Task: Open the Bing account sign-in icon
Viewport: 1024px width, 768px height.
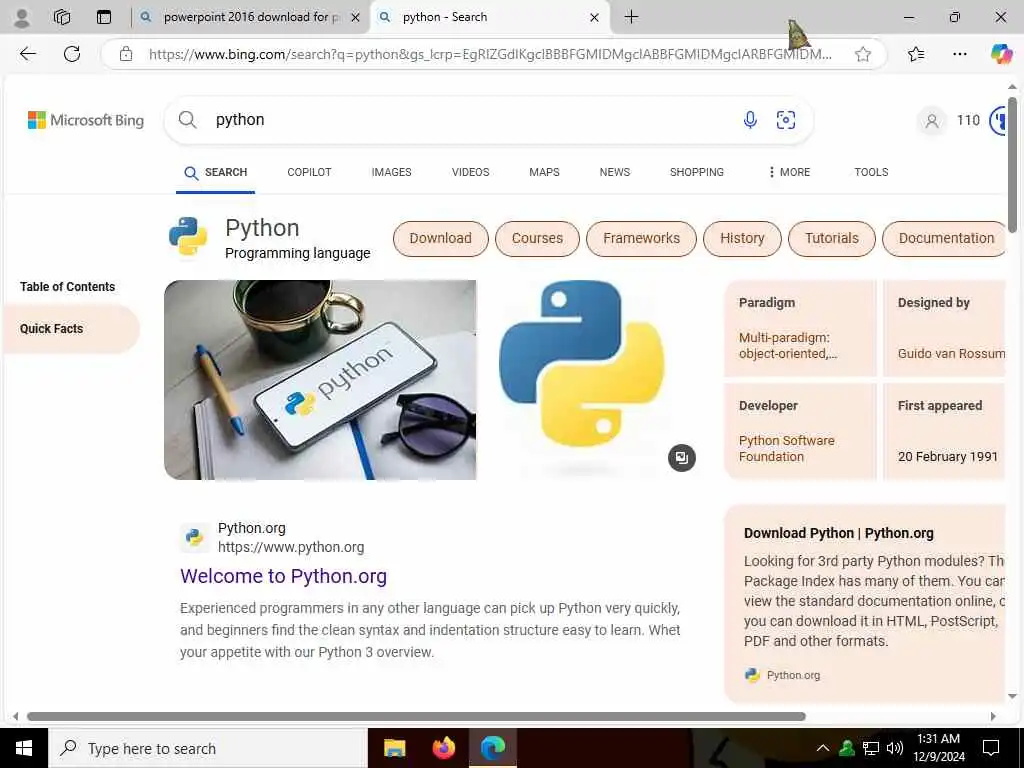Action: tap(932, 121)
